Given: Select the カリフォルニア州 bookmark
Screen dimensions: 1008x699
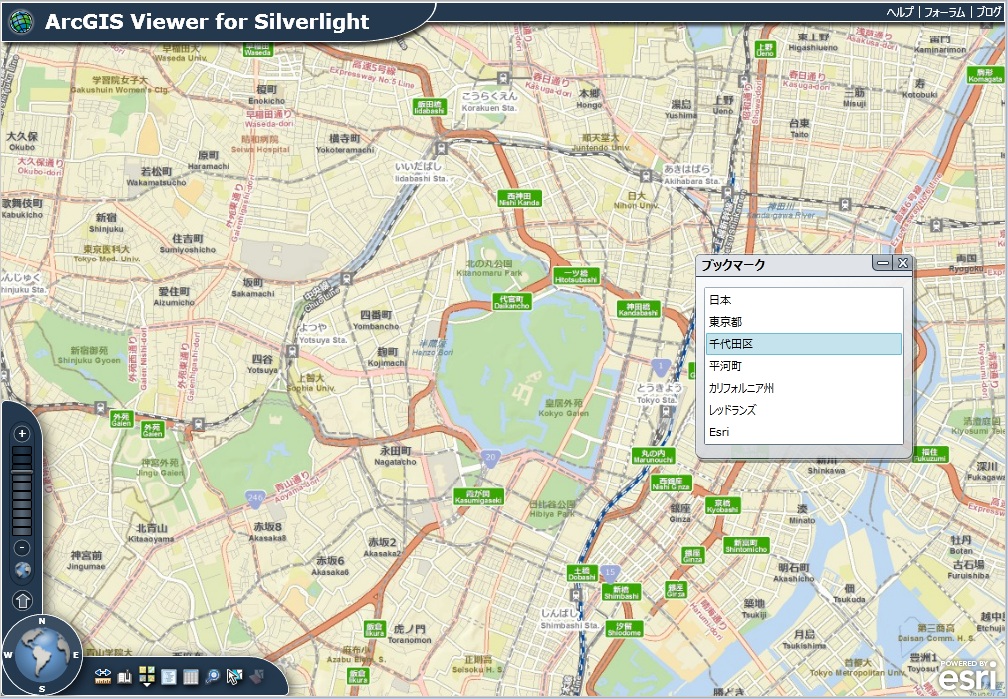Looking at the screenshot, I should [x=804, y=388].
